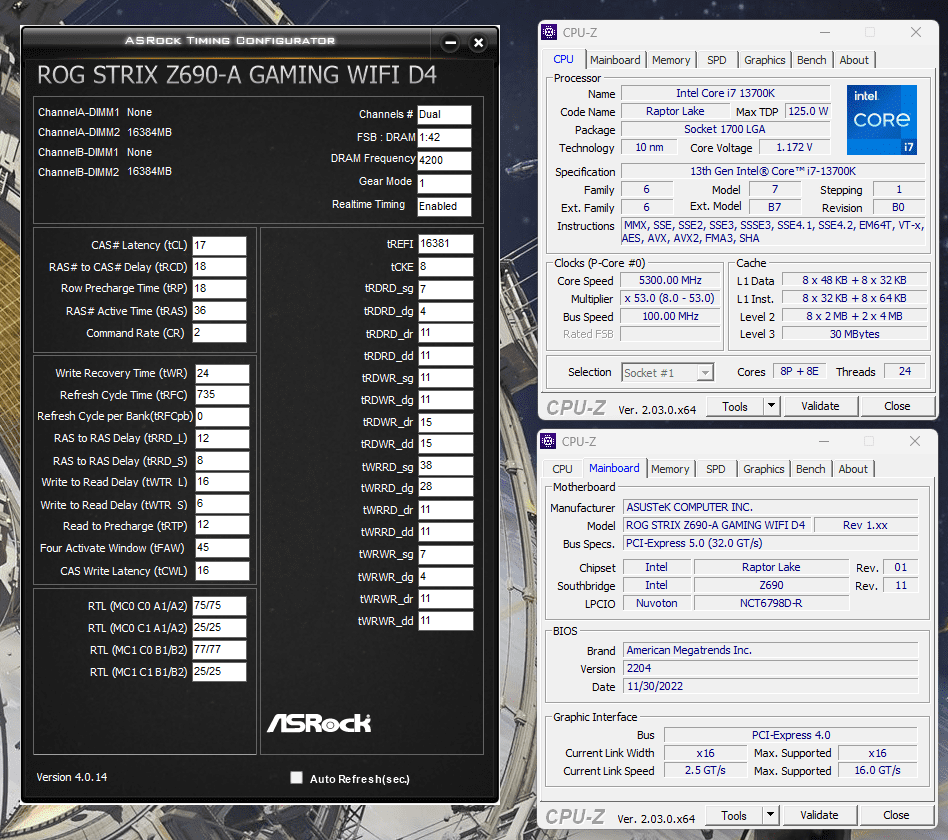948x840 pixels.
Task: Click the Command Rate (CR) field
Action: [x=219, y=333]
